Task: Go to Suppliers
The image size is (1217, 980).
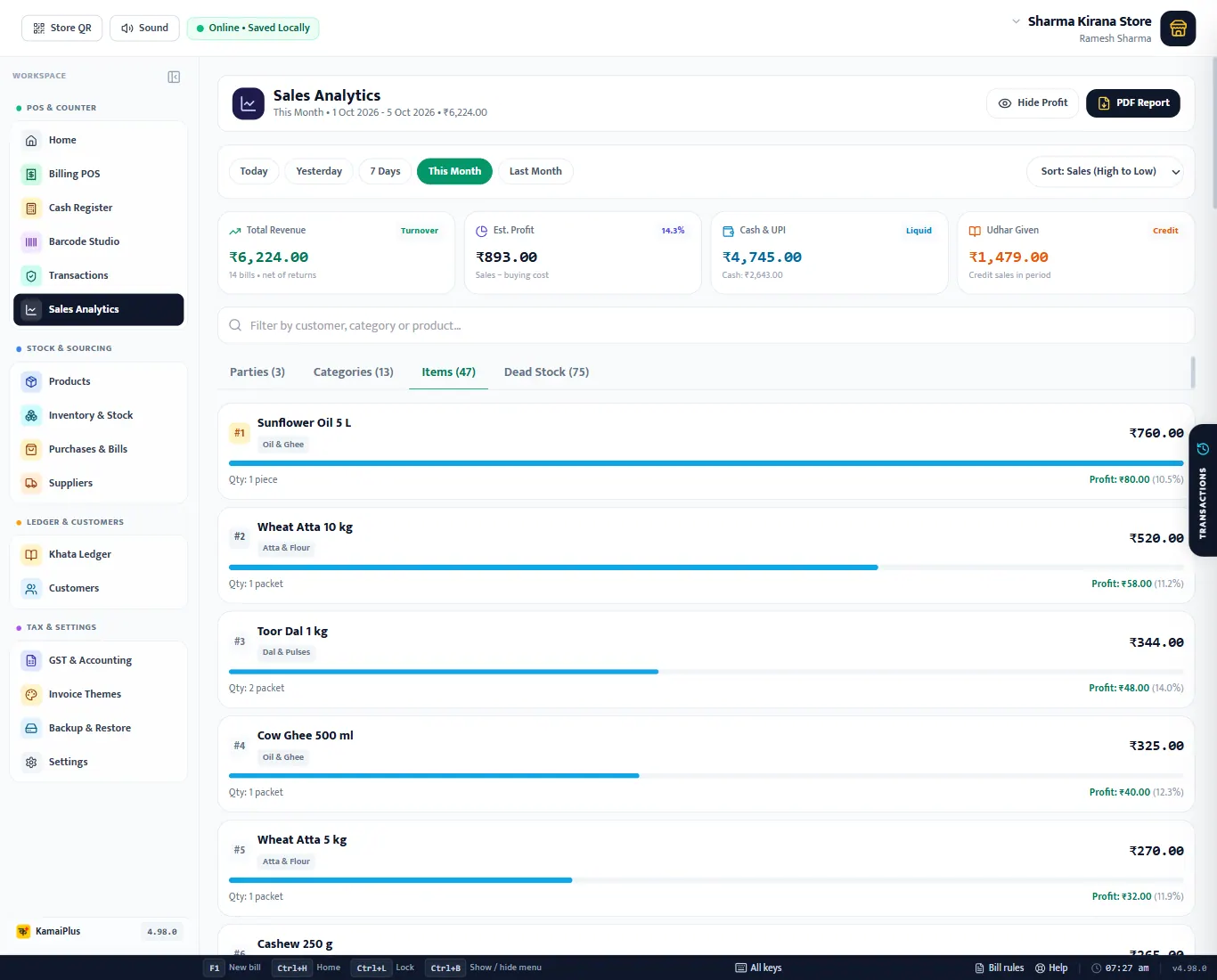Action: pyautogui.click(x=98, y=483)
